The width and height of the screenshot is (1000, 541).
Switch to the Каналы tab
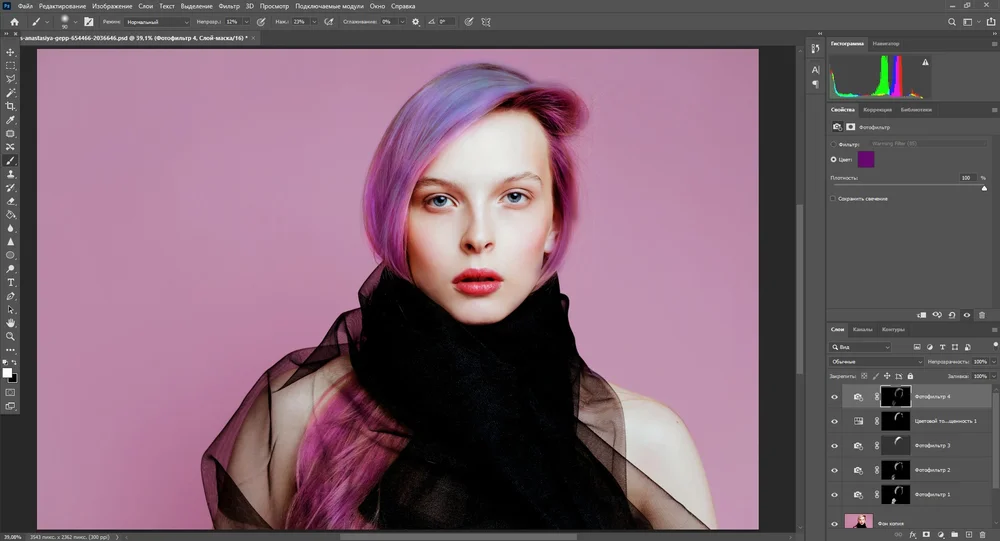[862, 329]
